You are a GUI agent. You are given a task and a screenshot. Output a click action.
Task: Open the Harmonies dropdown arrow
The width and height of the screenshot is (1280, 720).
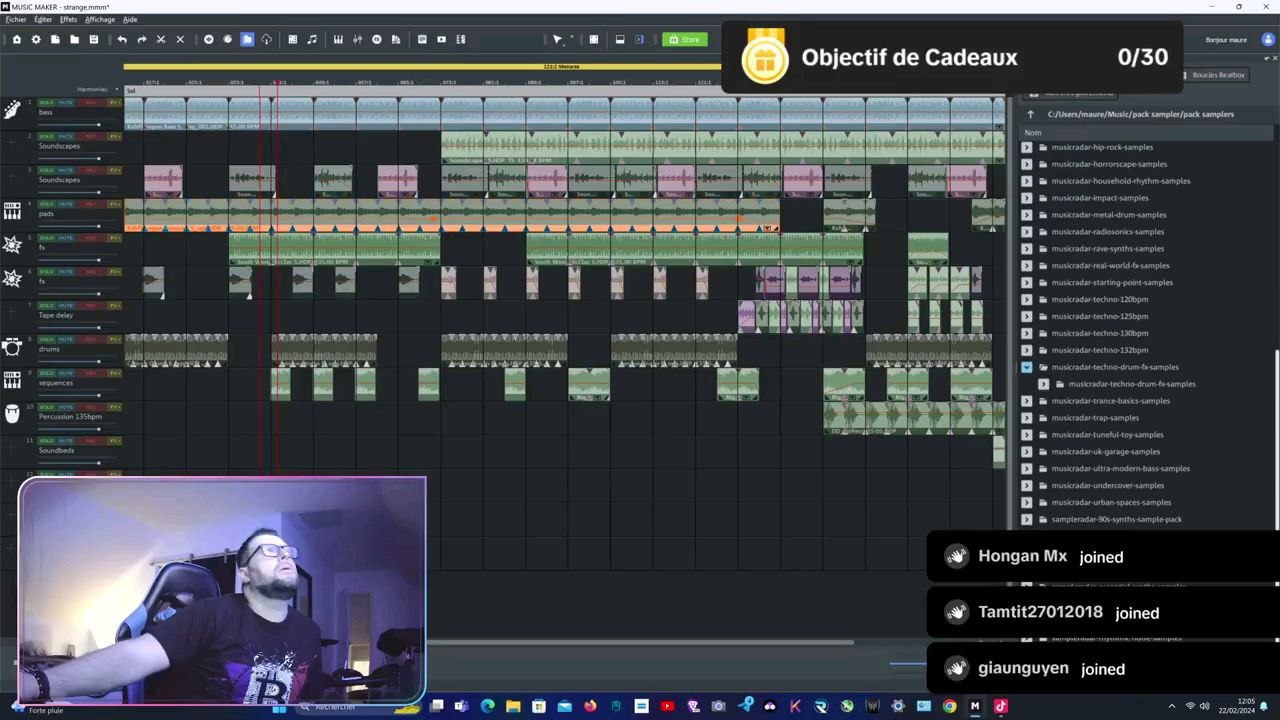116,89
